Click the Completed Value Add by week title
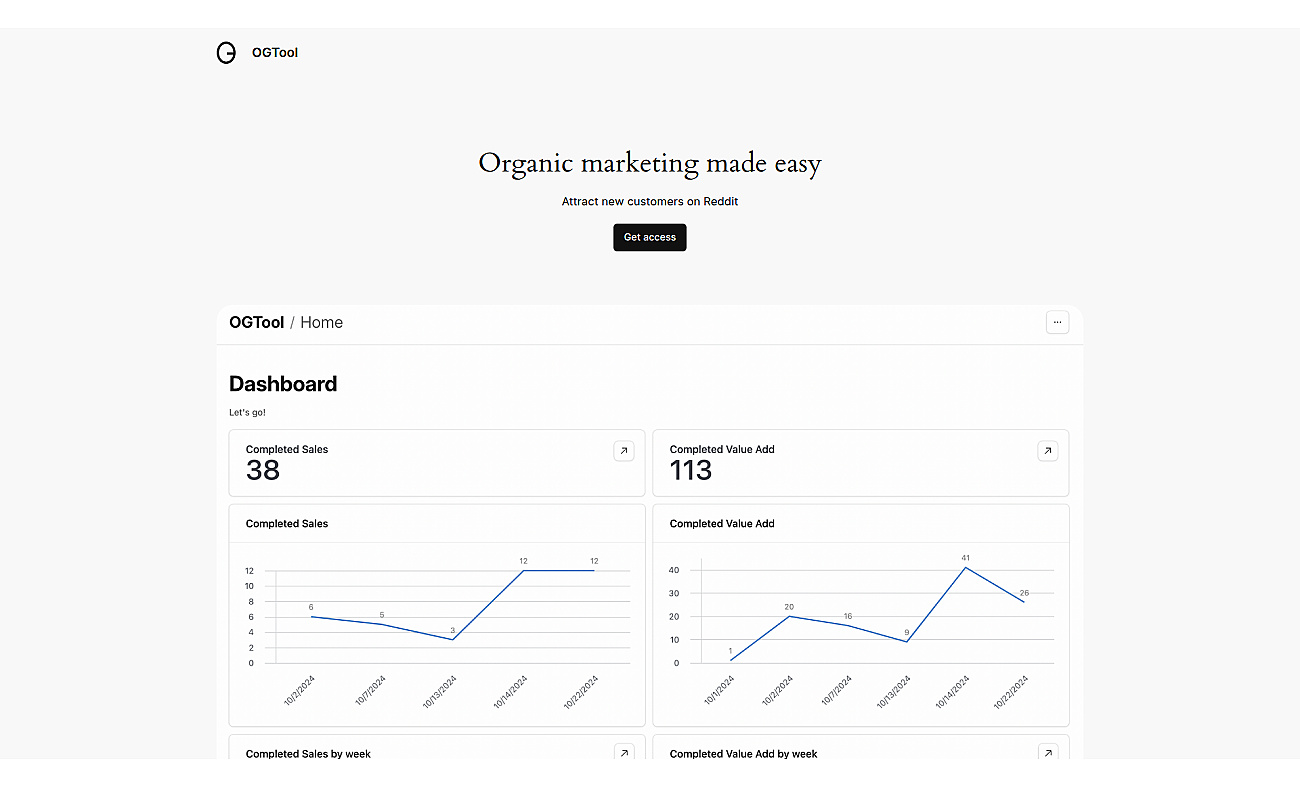The width and height of the screenshot is (1300, 788). pos(743,753)
